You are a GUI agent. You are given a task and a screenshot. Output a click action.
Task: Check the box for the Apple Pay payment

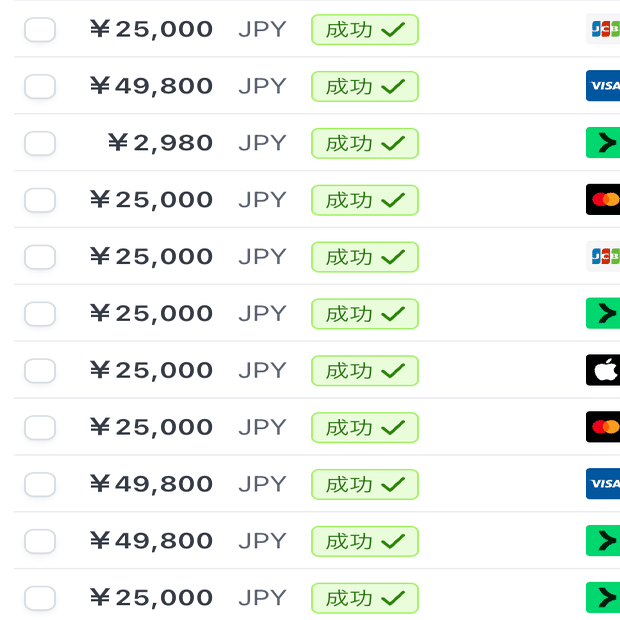(40, 370)
